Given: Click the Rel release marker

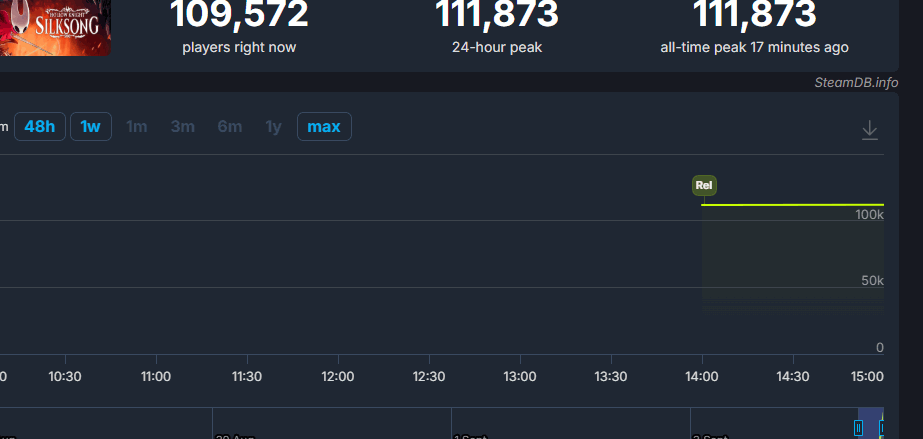Looking at the screenshot, I should (704, 185).
